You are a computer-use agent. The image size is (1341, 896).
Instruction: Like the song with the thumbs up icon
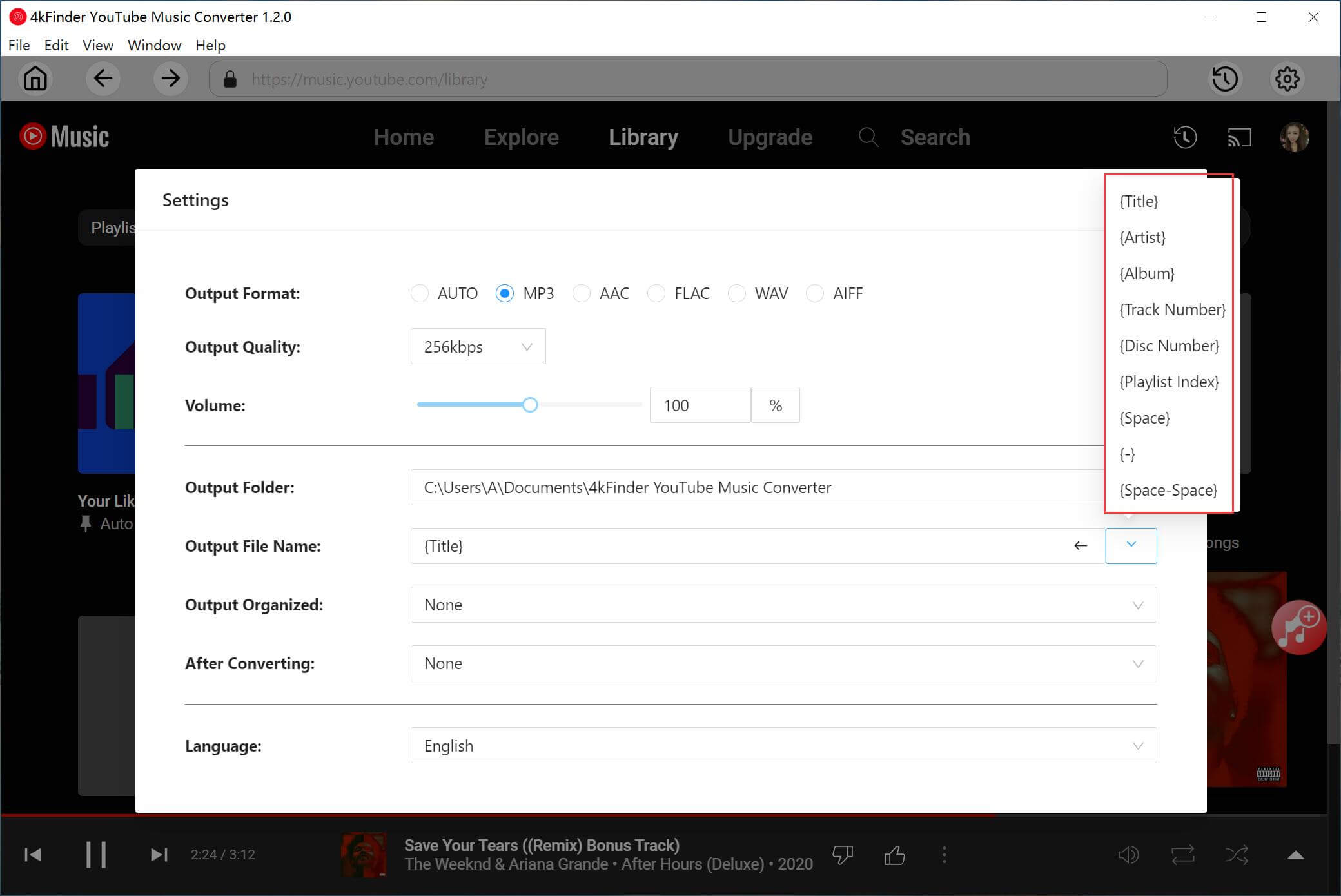point(894,855)
